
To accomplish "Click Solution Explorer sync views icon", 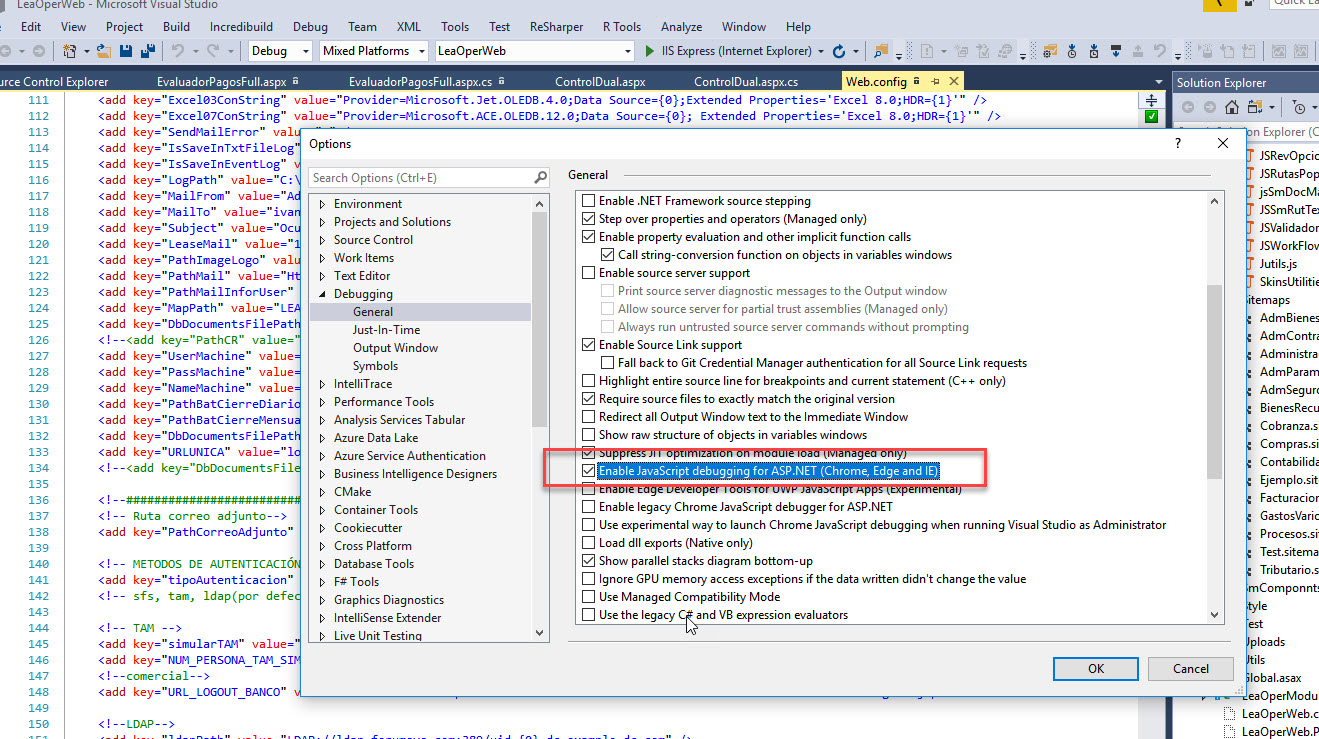I will coord(1254,107).
